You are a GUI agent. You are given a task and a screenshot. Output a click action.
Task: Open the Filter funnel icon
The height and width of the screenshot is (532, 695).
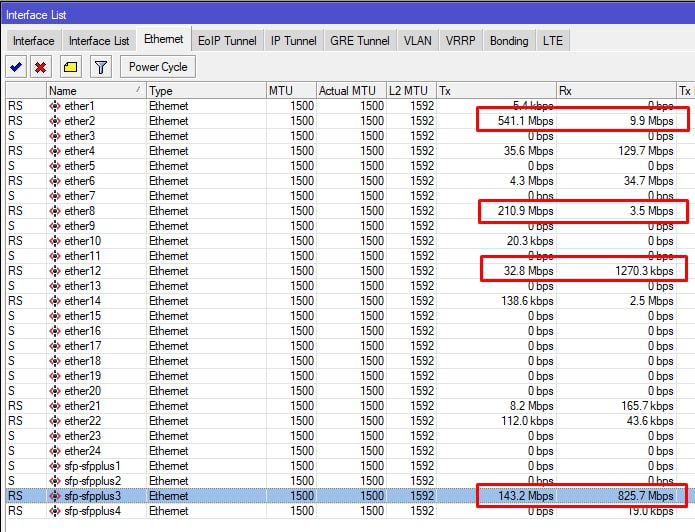(101, 67)
